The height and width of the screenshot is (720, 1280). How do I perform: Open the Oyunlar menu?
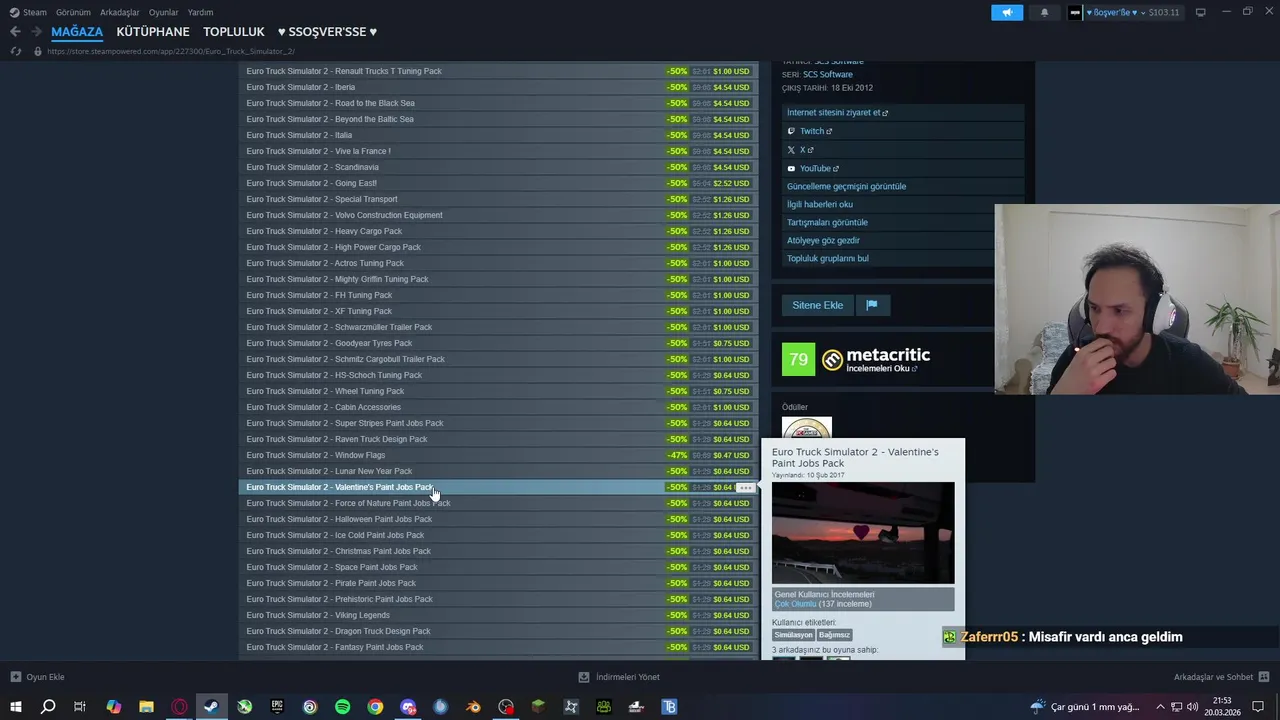[163, 12]
